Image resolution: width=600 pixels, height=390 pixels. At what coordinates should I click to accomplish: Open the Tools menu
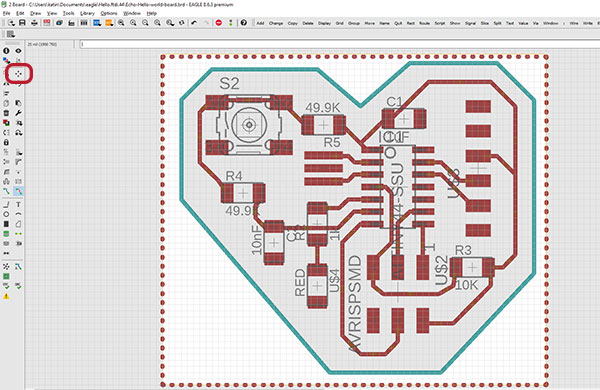tap(68, 13)
